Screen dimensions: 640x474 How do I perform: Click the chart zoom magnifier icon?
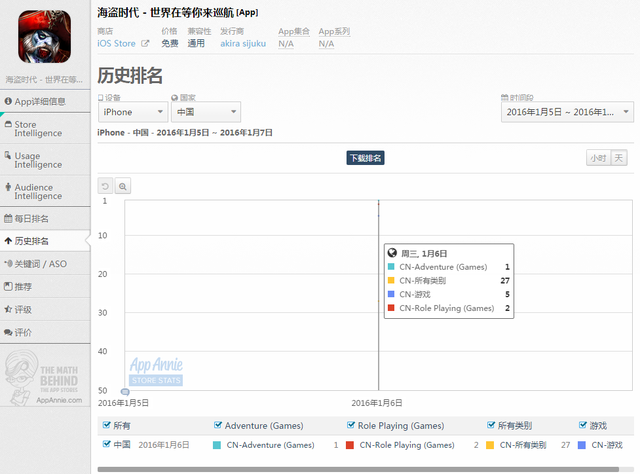(x=123, y=186)
